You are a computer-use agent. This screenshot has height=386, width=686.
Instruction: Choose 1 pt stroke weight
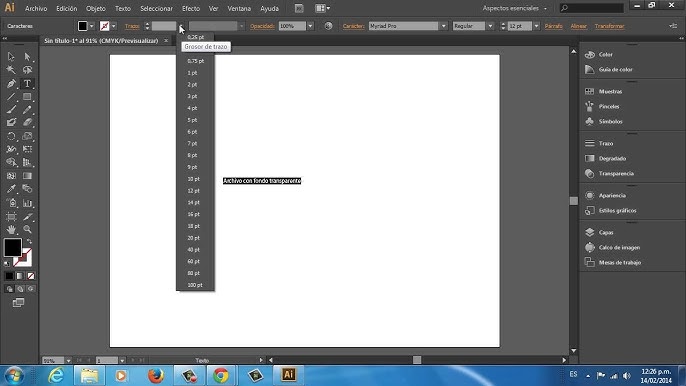pyautogui.click(x=195, y=73)
